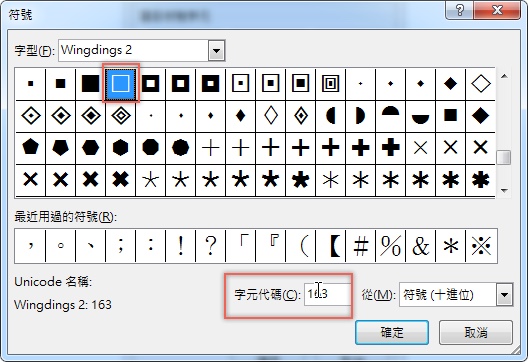Select the concentric squares symbol
This screenshot has width=528, height=362.
click(330, 84)
